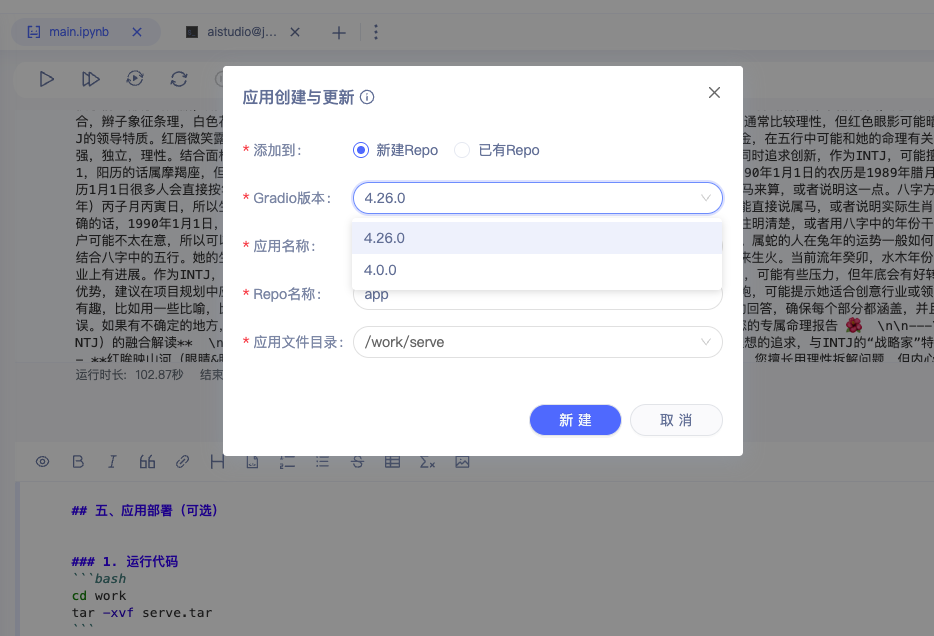Click the chevron arrow of Gradio版本 dropdown

(706, 198)
